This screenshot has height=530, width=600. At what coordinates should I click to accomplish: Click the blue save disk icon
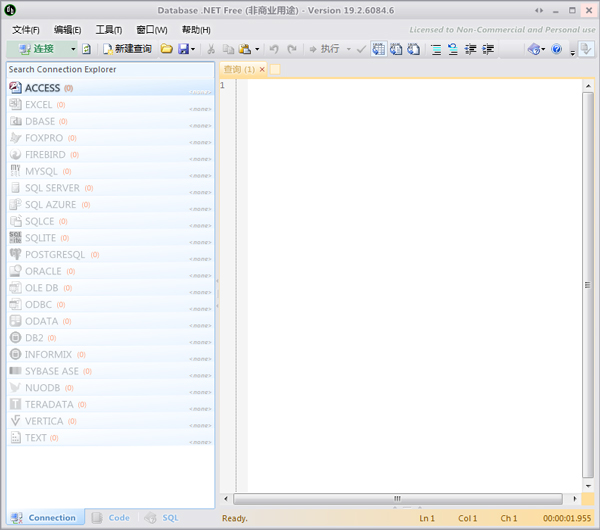point(184,49)
